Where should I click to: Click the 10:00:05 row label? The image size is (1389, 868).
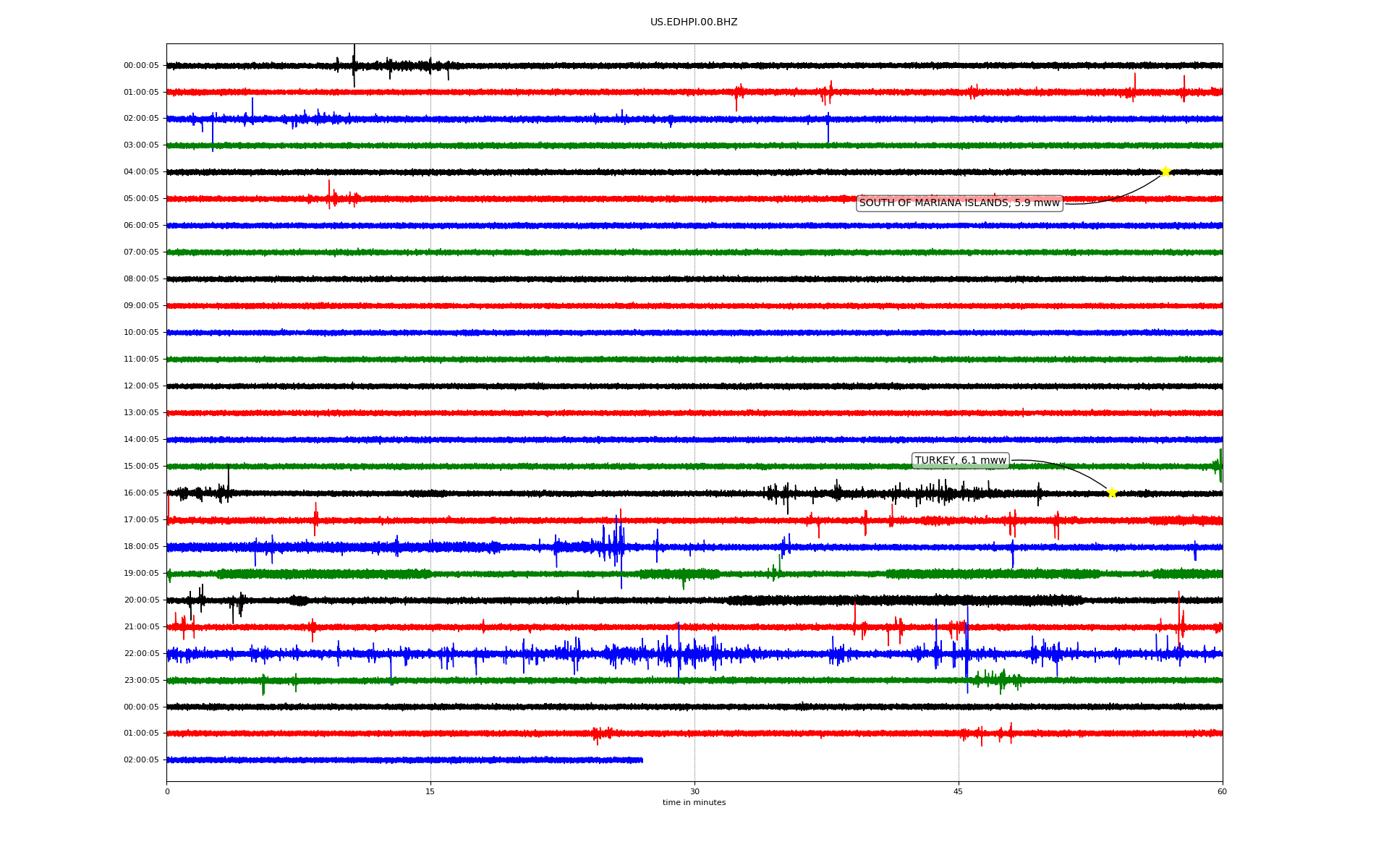141,333
